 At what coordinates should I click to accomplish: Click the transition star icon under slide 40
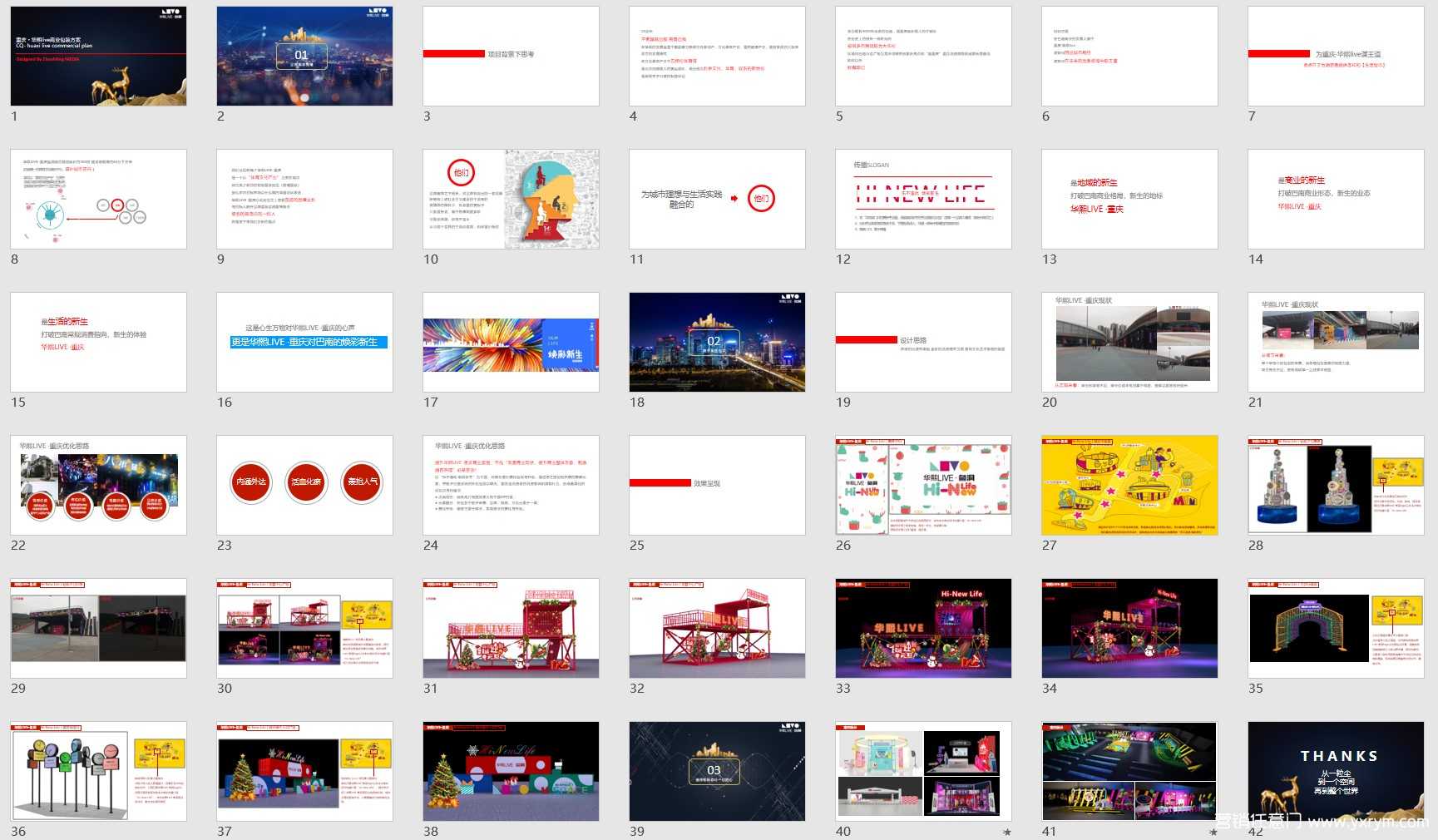[1007, 832]
